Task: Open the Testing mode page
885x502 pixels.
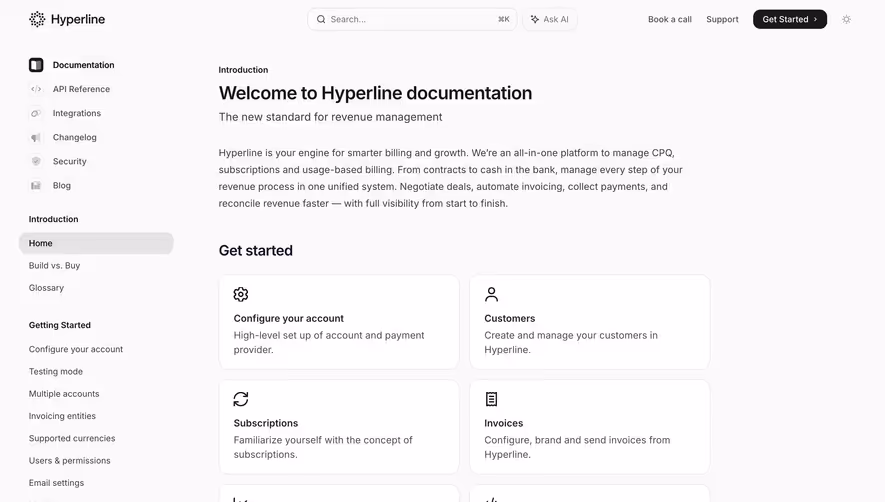Action: [56, 372]
